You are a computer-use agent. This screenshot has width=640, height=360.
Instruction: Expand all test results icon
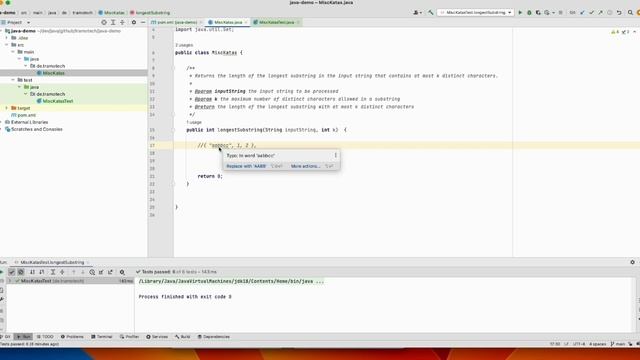pos(53,272)
